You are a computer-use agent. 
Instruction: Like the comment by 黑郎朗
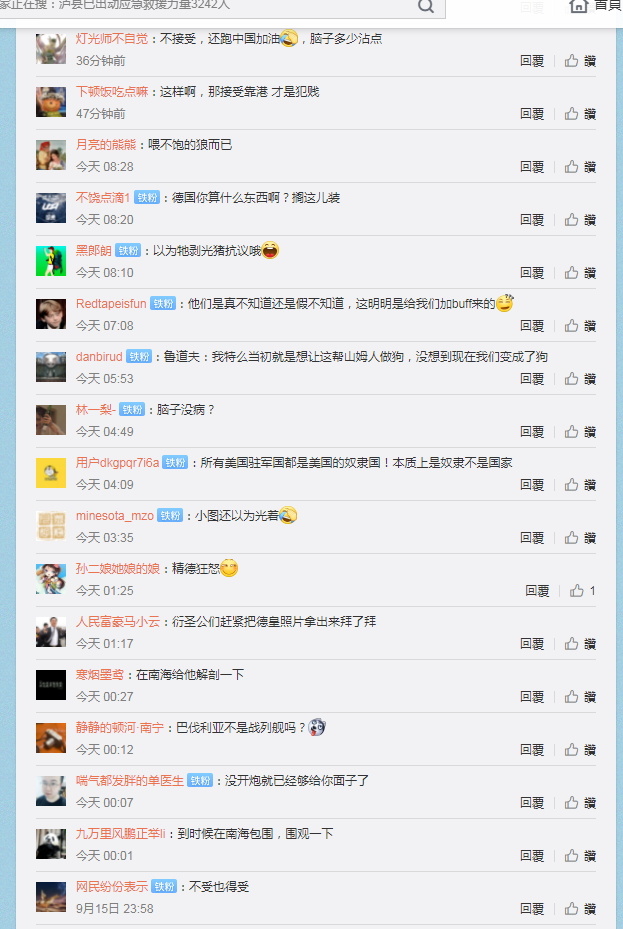(580, 273)
